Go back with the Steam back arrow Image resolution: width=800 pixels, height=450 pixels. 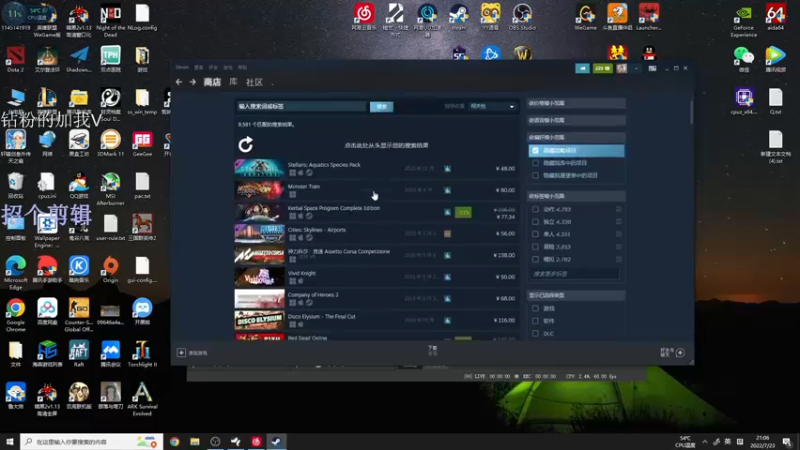point(179,82)
